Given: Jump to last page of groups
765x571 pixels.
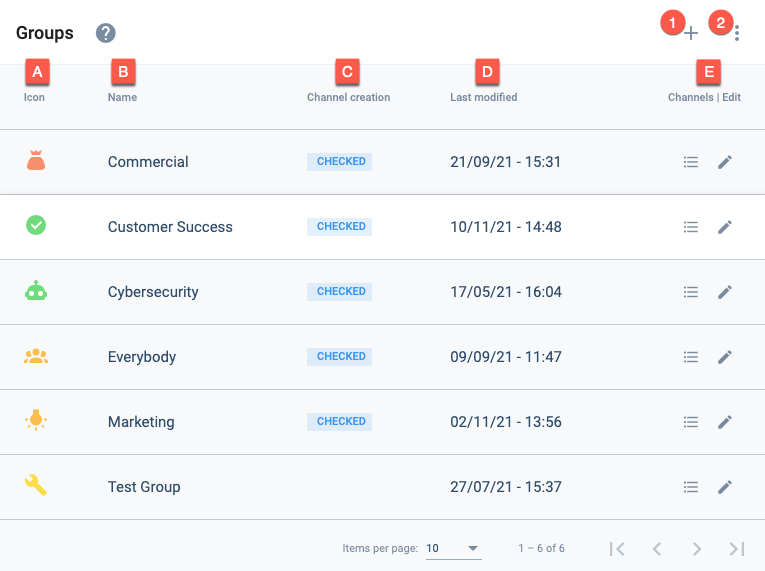Looking at the screenshot, I should coord(737,549).
